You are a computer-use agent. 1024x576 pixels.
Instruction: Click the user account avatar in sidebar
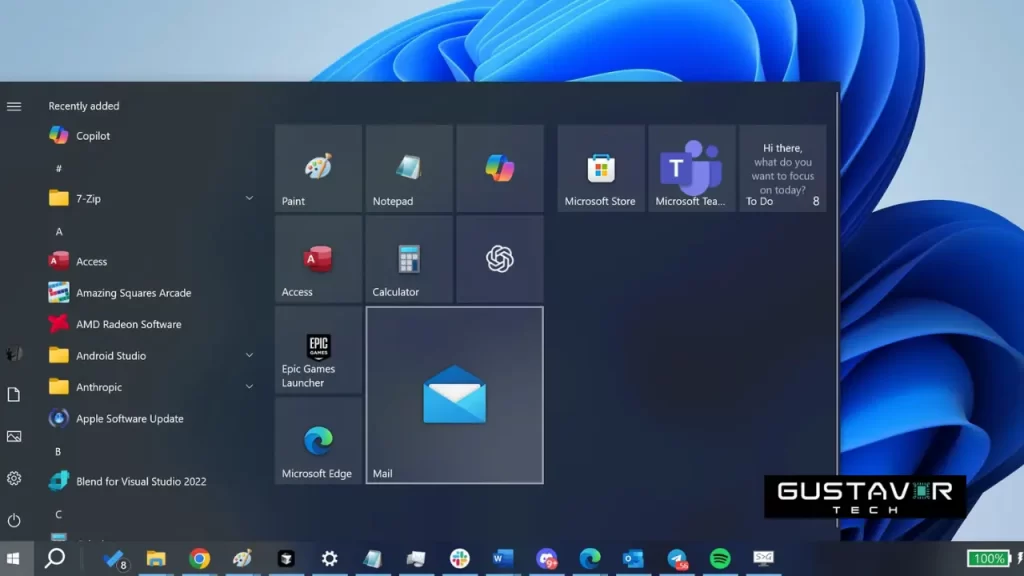pos(14,353)
